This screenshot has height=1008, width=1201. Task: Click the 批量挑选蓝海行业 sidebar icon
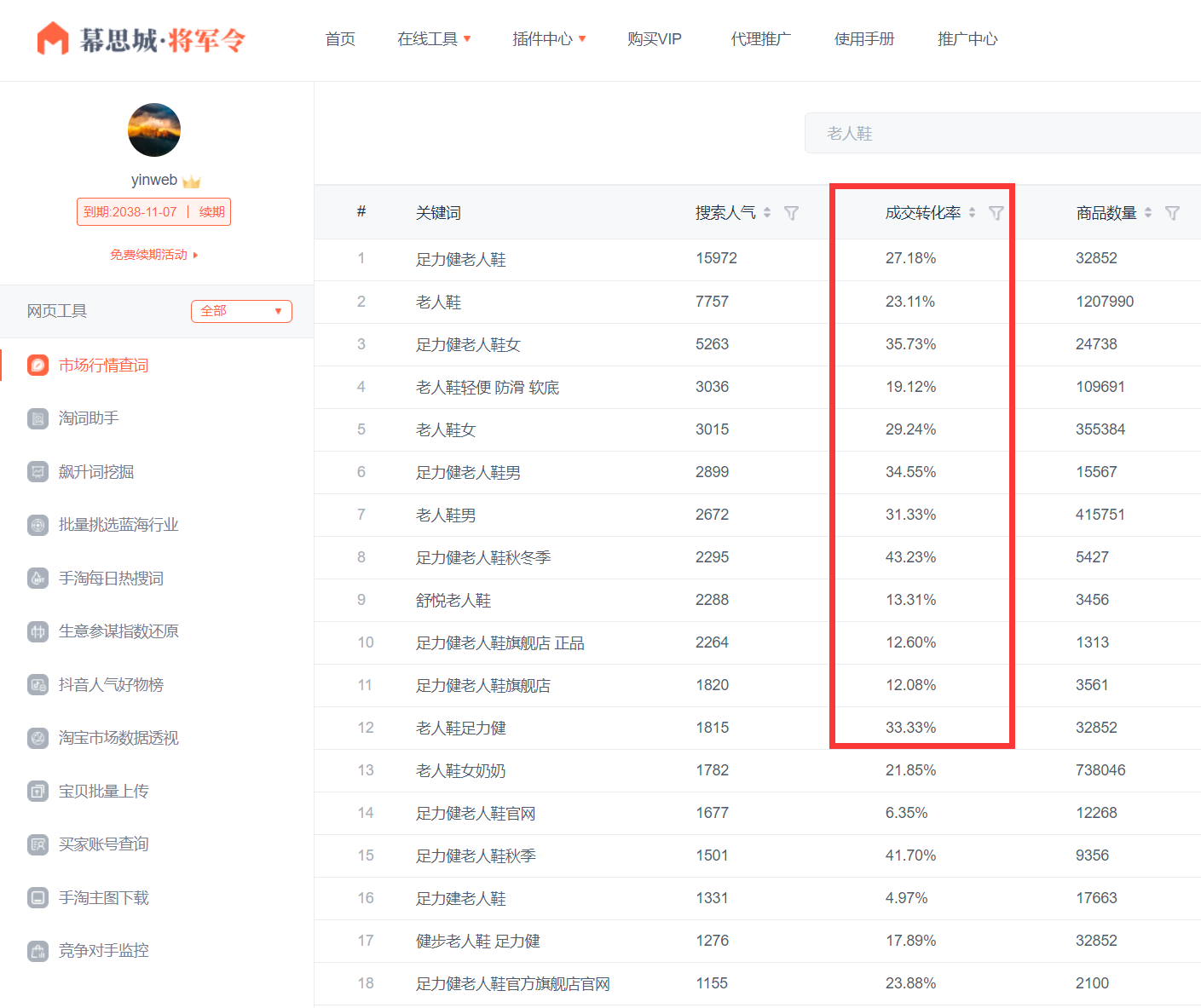pos(38,525)
